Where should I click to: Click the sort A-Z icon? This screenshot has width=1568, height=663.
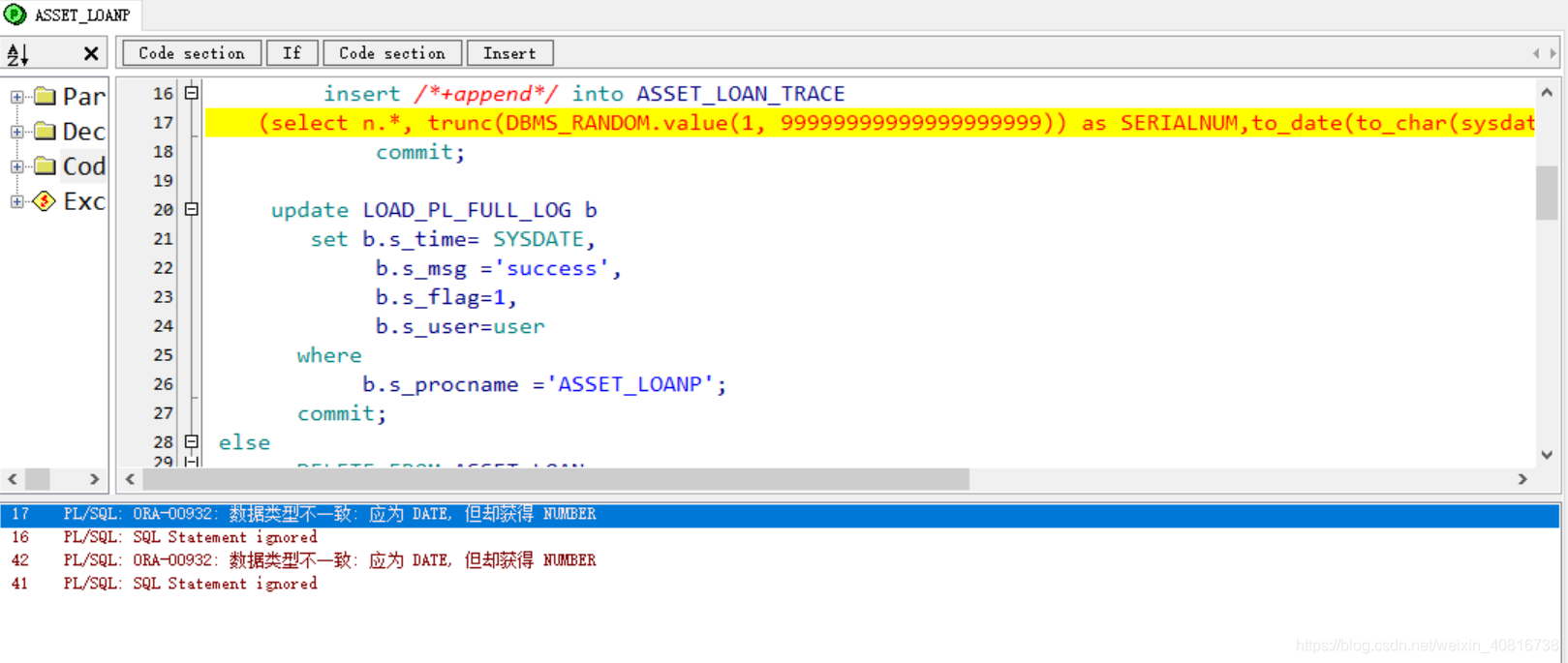[17, 54]
